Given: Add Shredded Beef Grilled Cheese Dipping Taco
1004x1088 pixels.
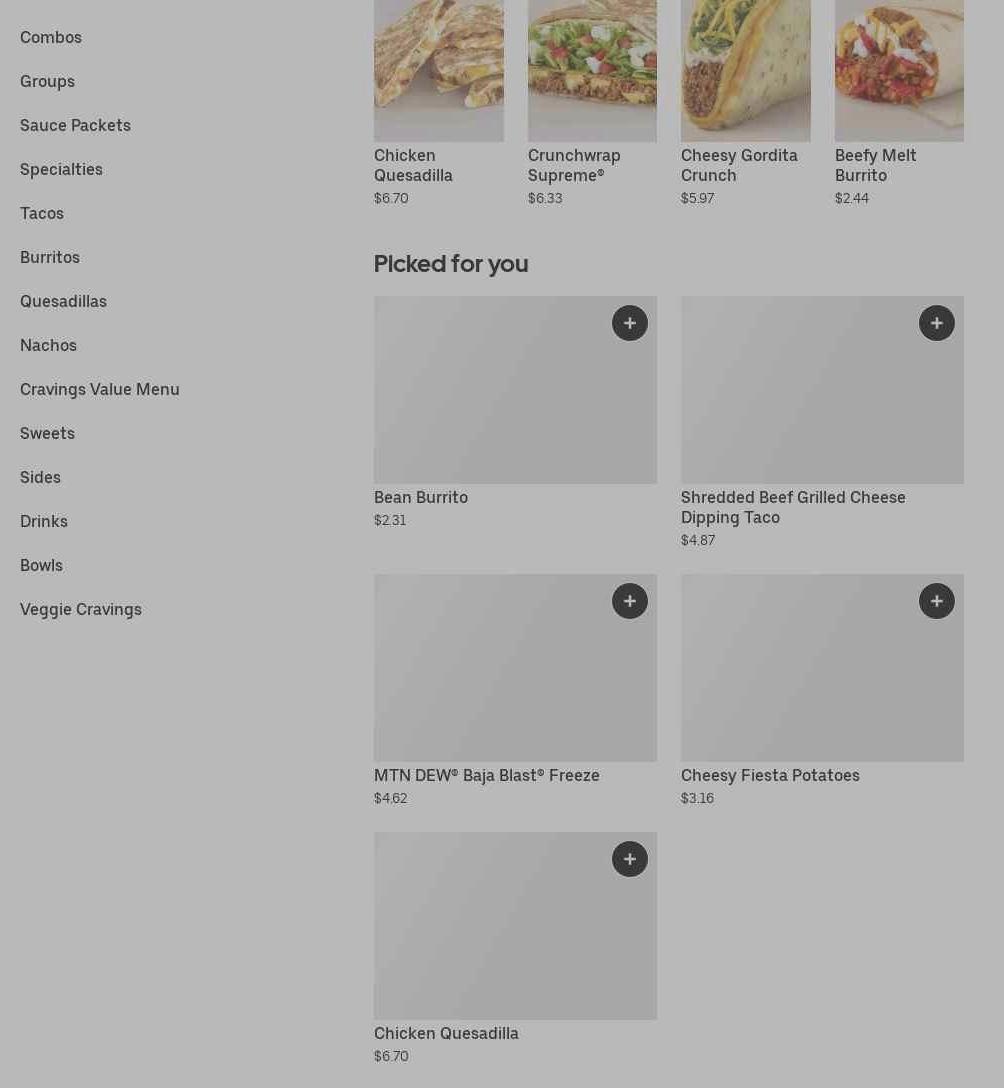Looking at the screenshot, I should (937, 323).
